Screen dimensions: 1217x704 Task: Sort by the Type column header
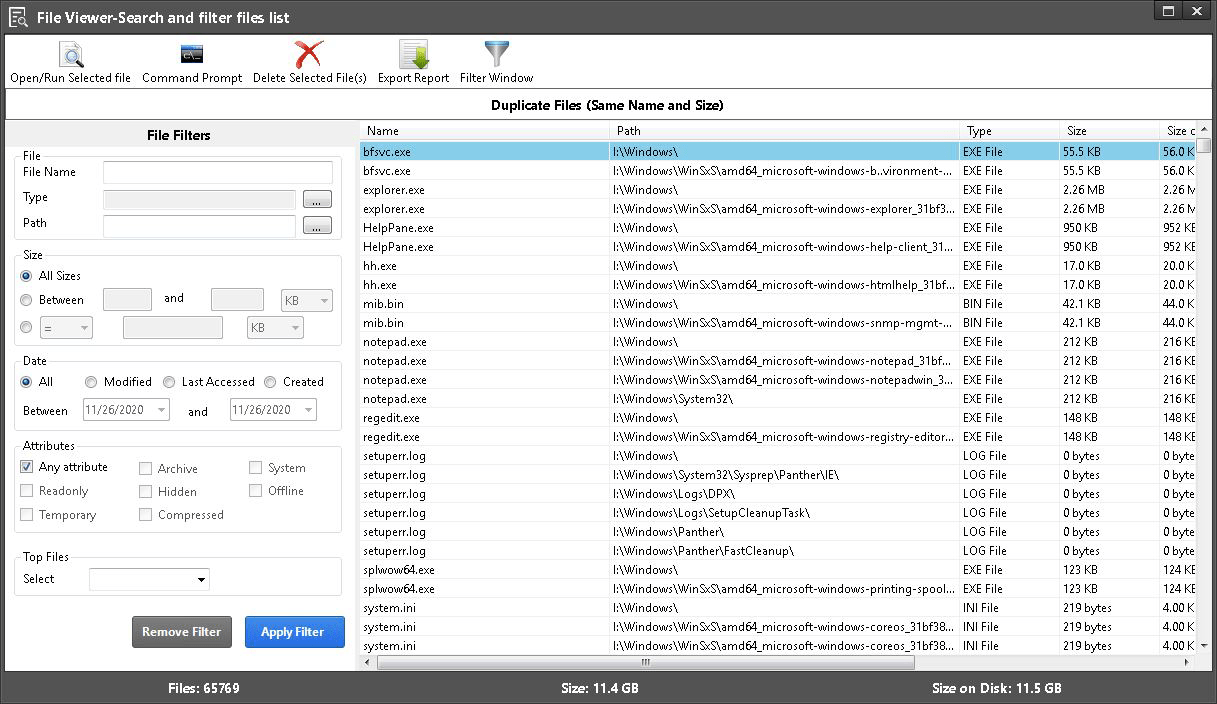pyautogui.click(x=1010, y=131)
